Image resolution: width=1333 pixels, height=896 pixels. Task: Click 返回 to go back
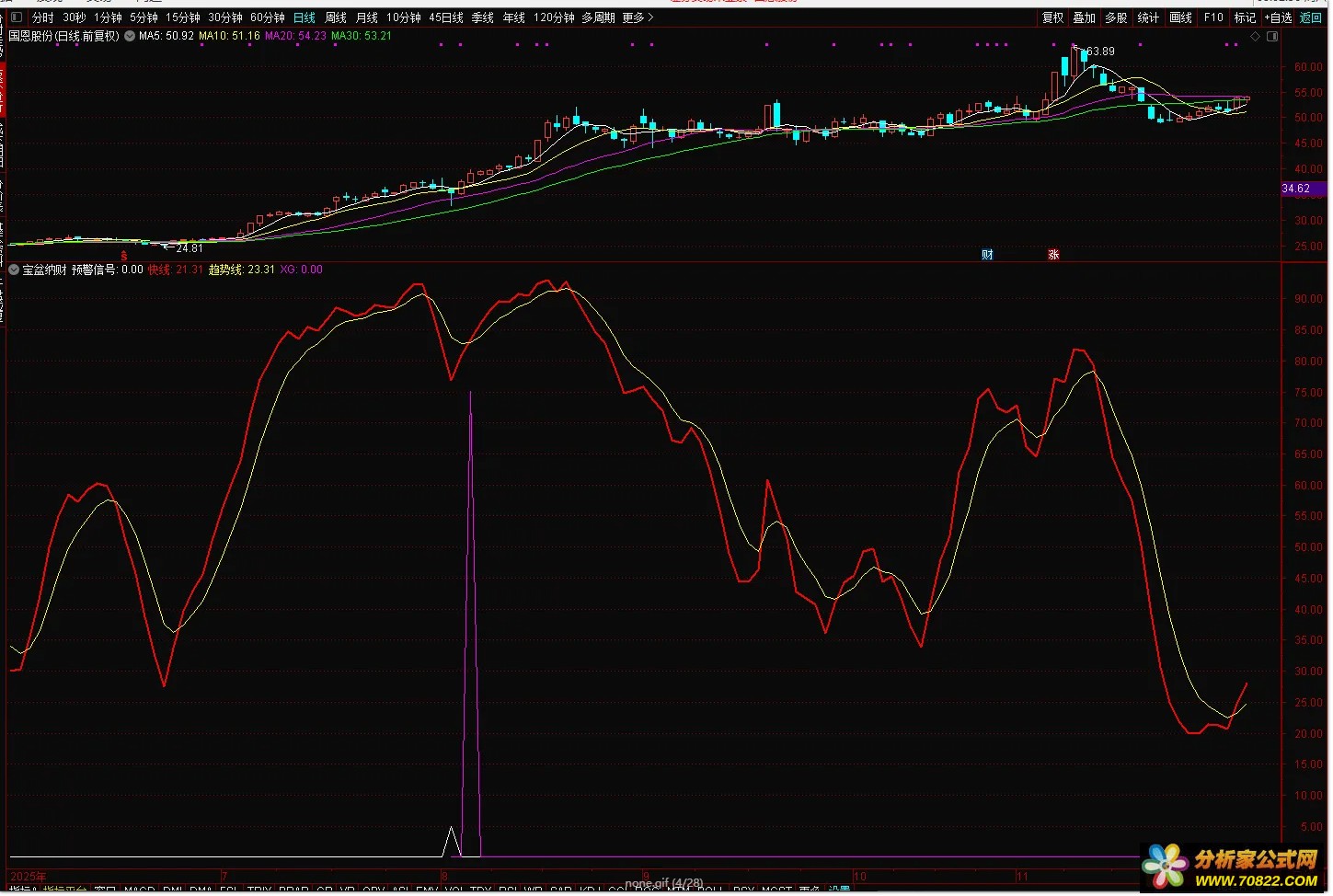1311,17
